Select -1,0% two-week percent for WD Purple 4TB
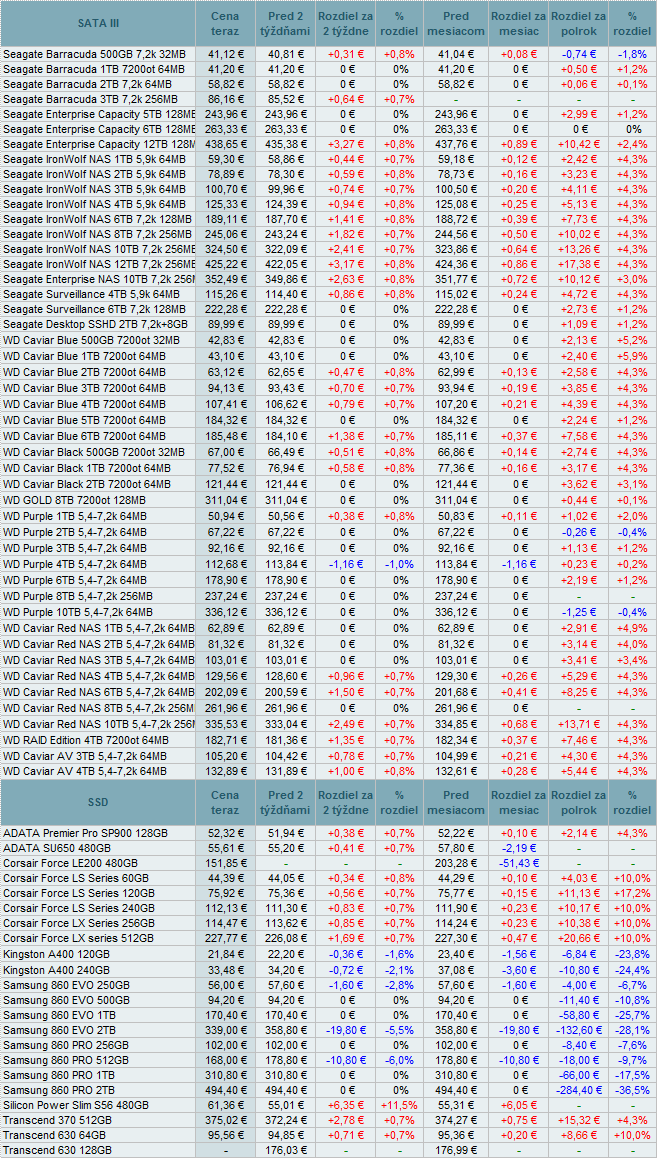 tap(400, 563)
